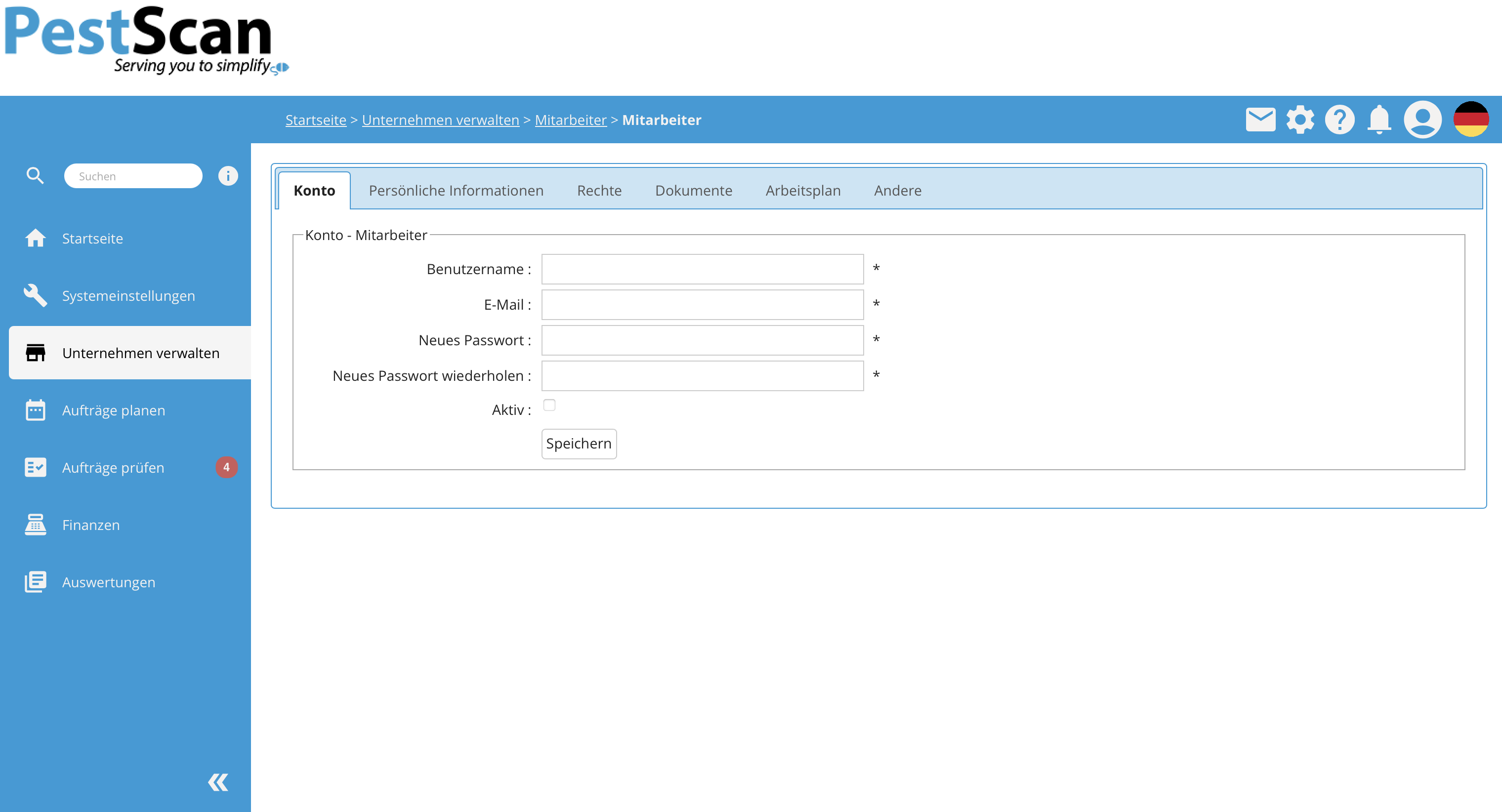Open Aufträge prüfen in the sidebar
The width and height of the screenshot is (1502, 812).
tap(113, 468)
